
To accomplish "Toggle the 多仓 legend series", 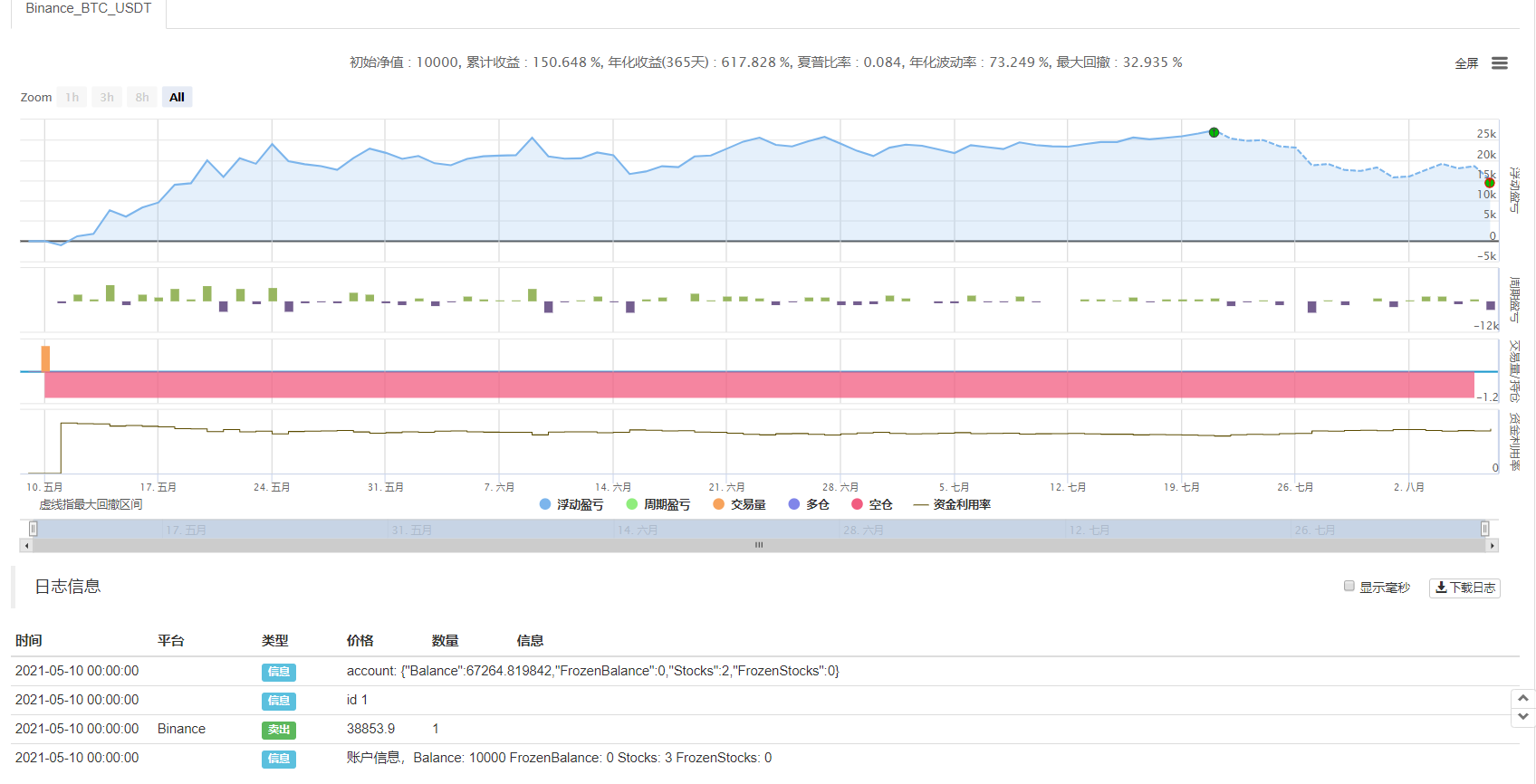I will tap(809, 504).
